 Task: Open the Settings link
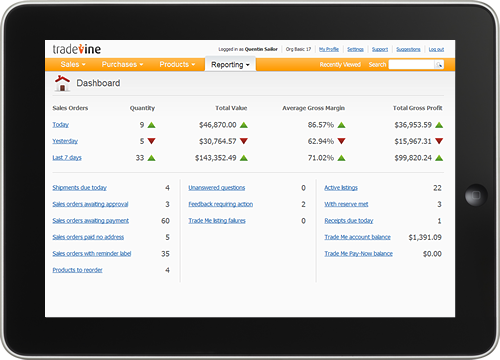tap(355, 49)
